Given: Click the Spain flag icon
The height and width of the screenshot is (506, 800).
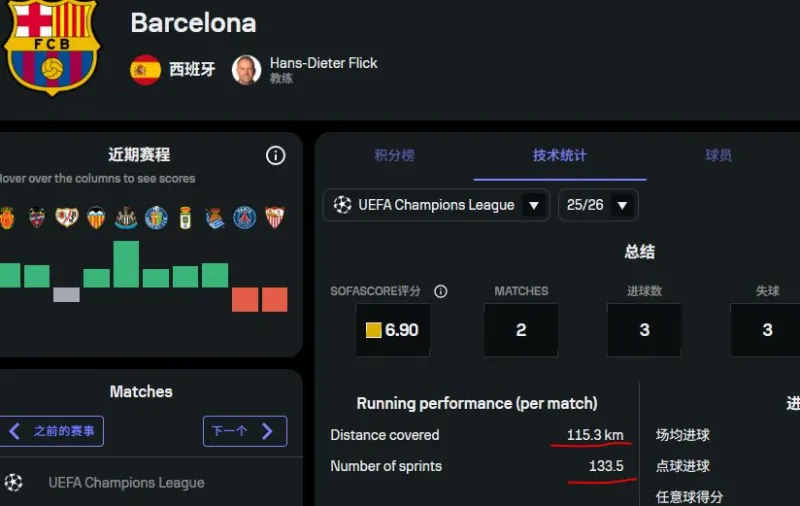Looking at the screenshot, I should tap(145, 69).
